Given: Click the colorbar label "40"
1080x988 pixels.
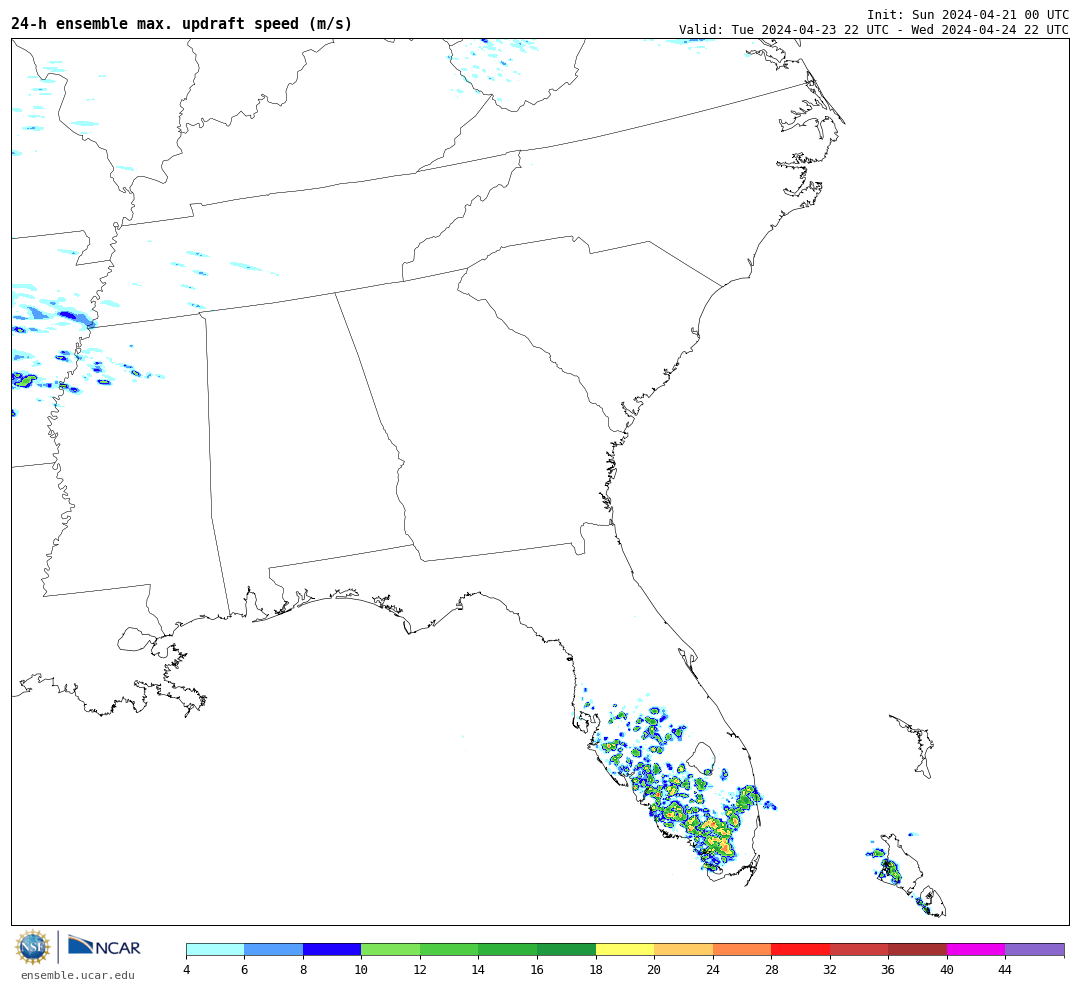Looking at the screenshot, I should click(947, 970).
